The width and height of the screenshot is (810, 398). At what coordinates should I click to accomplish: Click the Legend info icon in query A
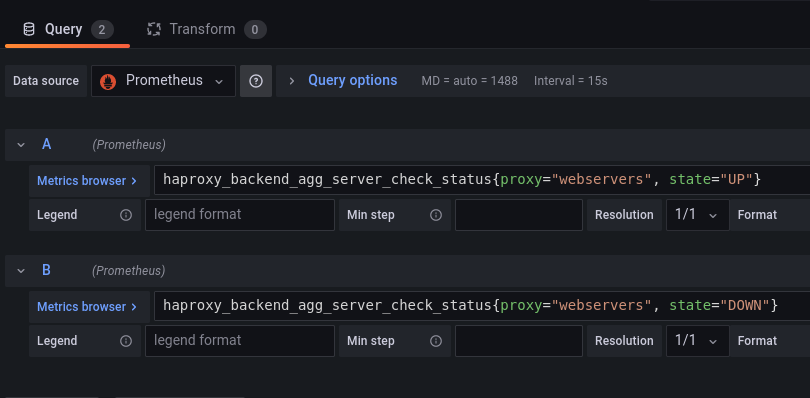126,215
